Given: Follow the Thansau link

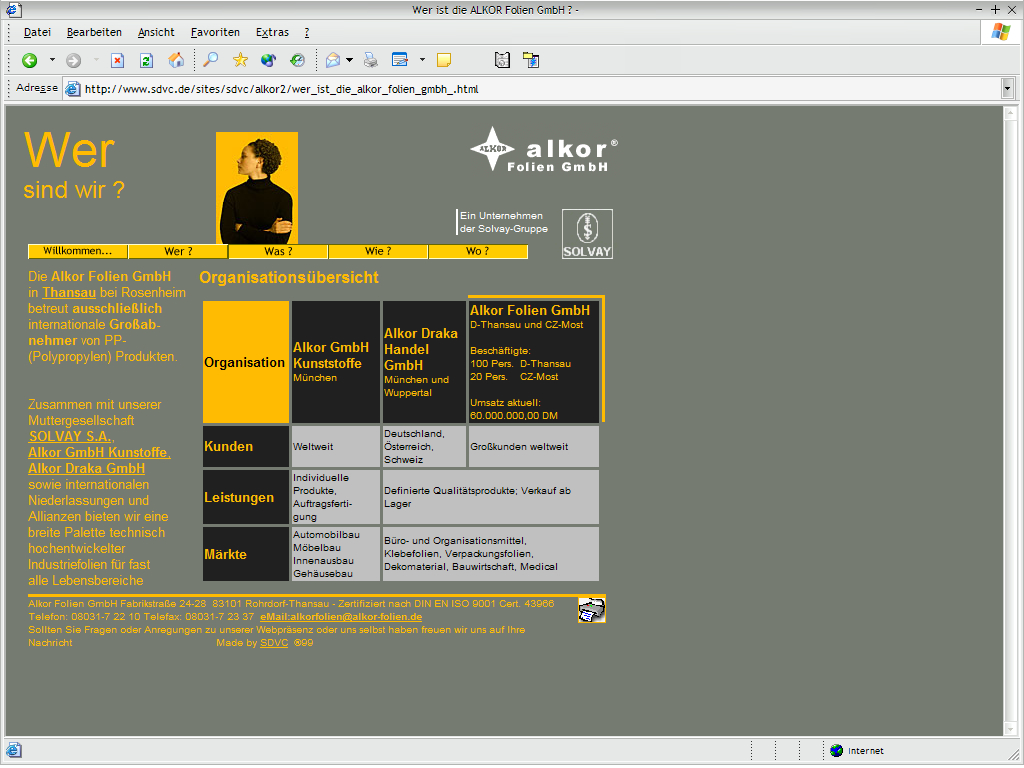Looking at the screenshot, I should (69, 293).
